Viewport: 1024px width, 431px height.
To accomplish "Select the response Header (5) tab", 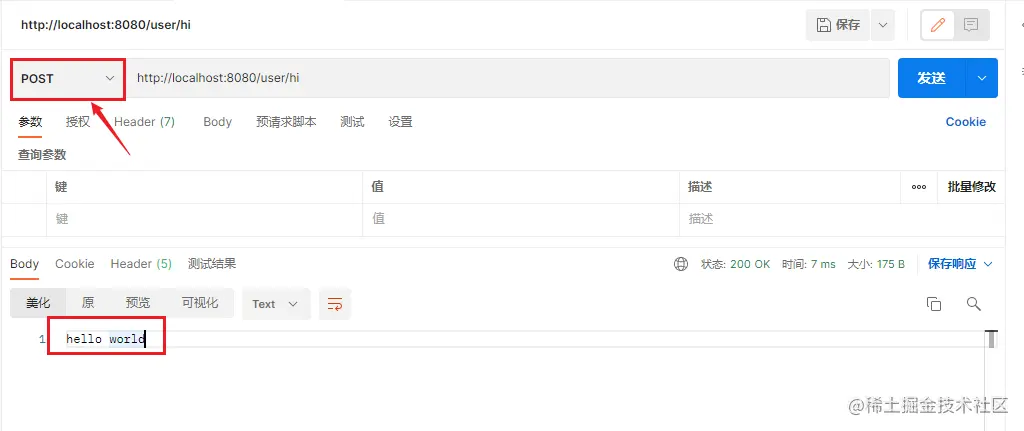I will coord(141,264).
